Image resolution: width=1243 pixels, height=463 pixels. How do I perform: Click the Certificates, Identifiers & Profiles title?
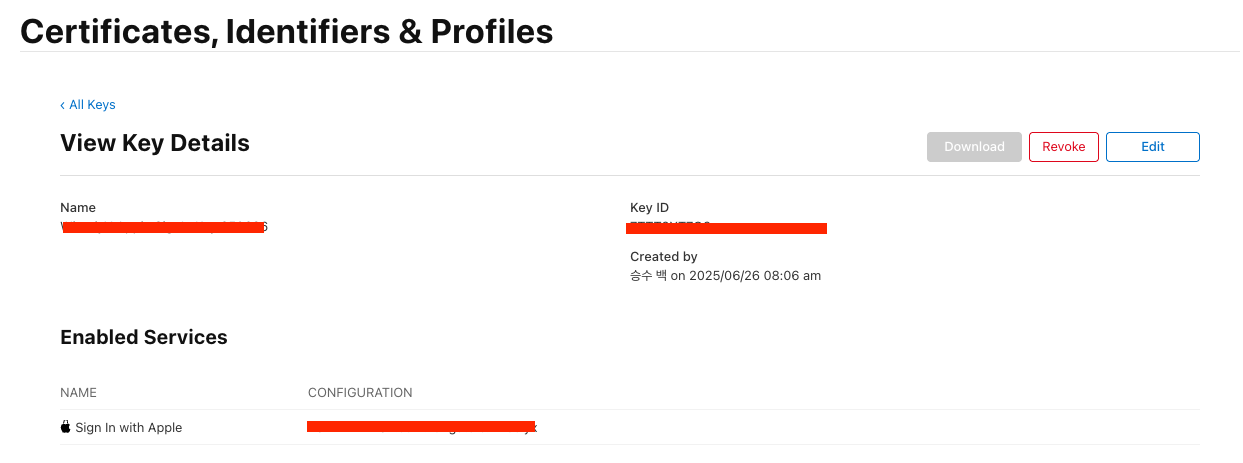tap(287, 31)
